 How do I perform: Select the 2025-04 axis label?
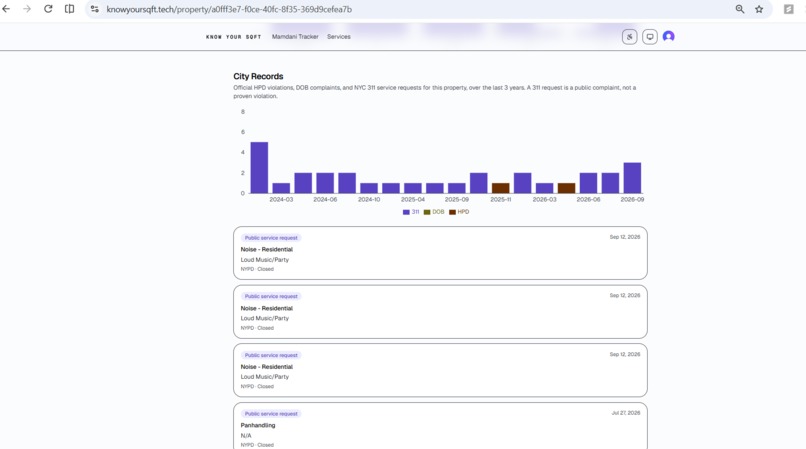point(413,200)
